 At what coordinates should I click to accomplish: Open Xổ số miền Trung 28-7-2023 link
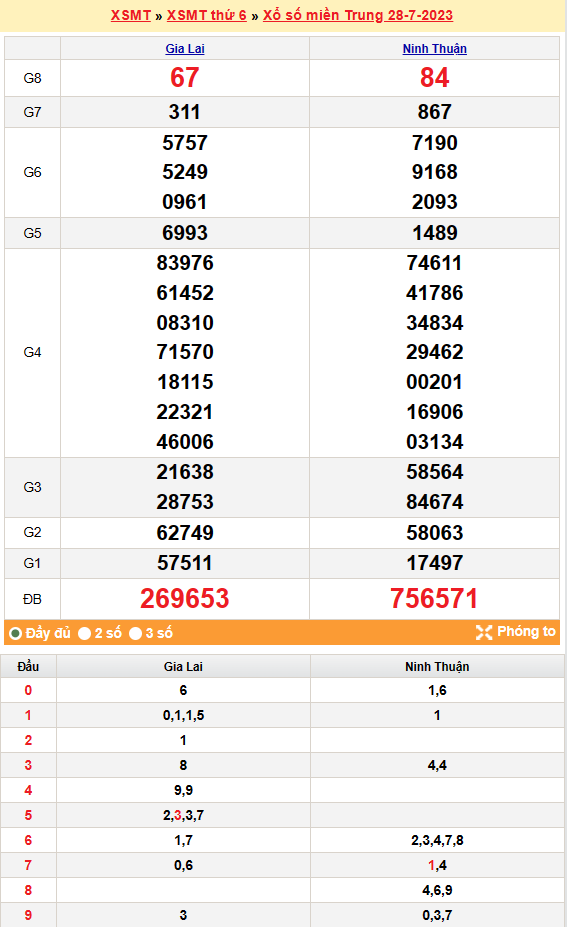tap(358, 15)
